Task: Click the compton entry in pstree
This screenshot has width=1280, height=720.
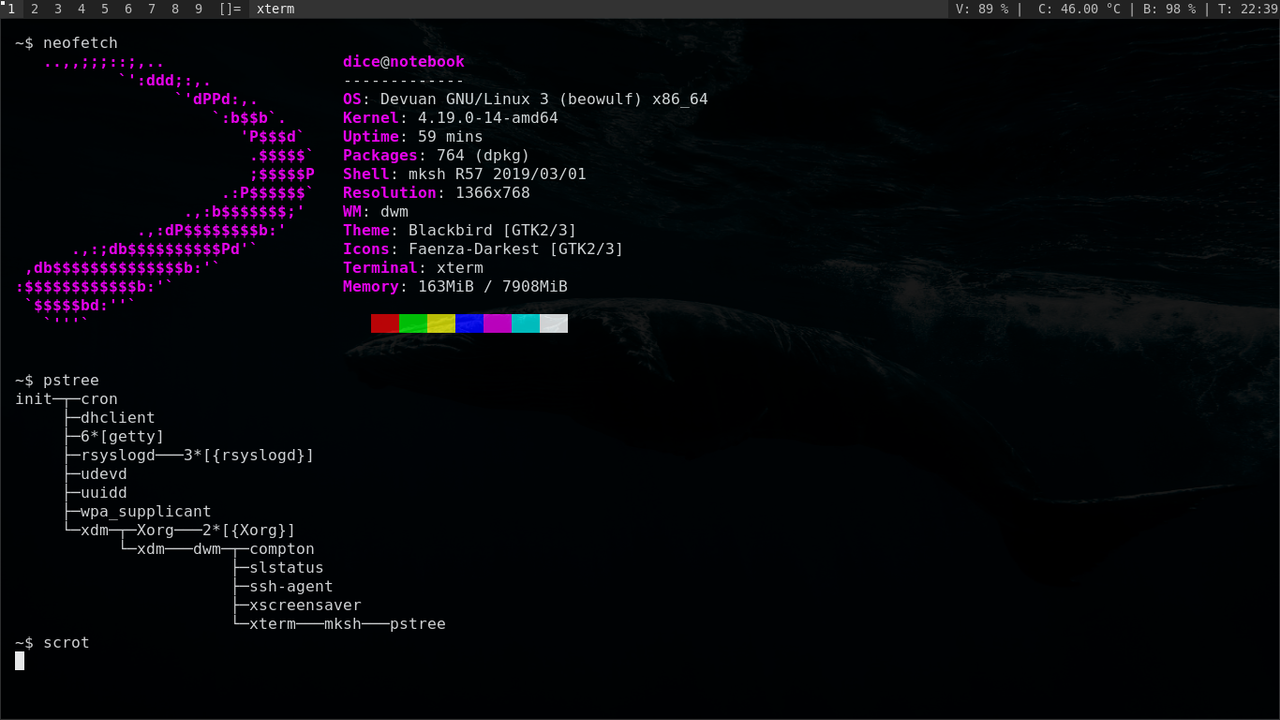Action: coord(282,549)
